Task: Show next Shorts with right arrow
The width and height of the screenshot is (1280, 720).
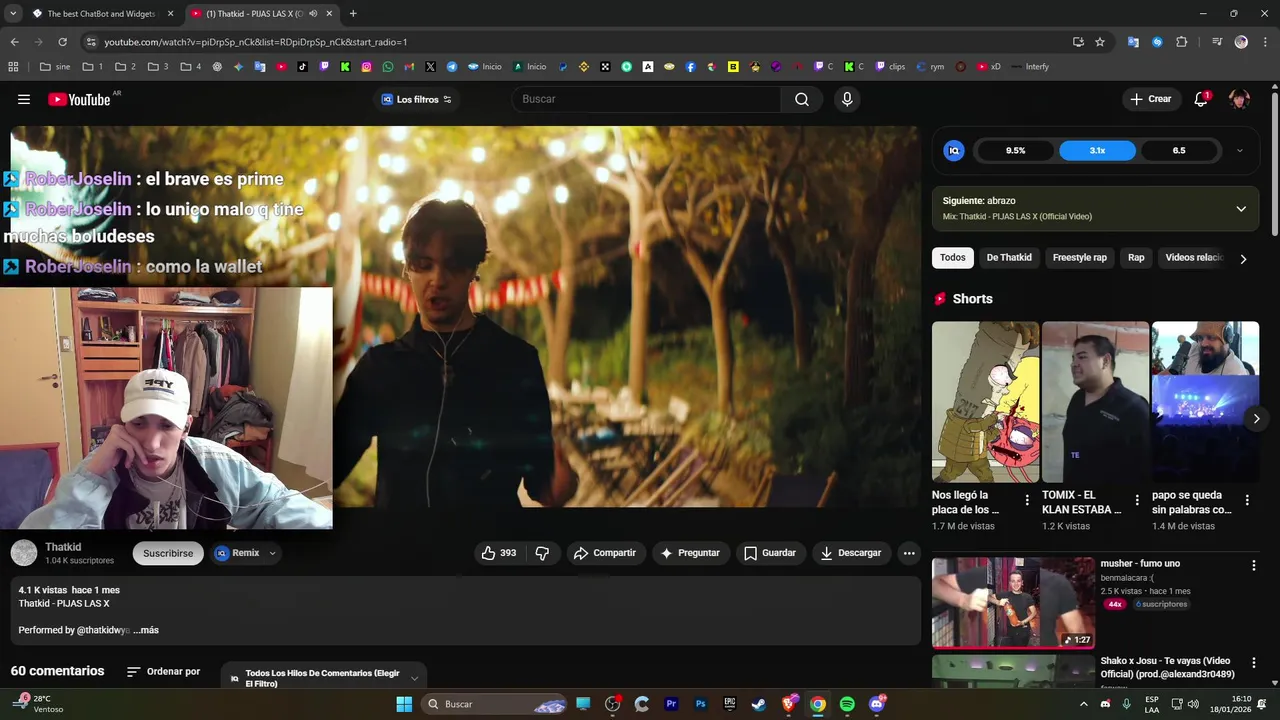Action: pyautogui.click(x=1256, y=419)
